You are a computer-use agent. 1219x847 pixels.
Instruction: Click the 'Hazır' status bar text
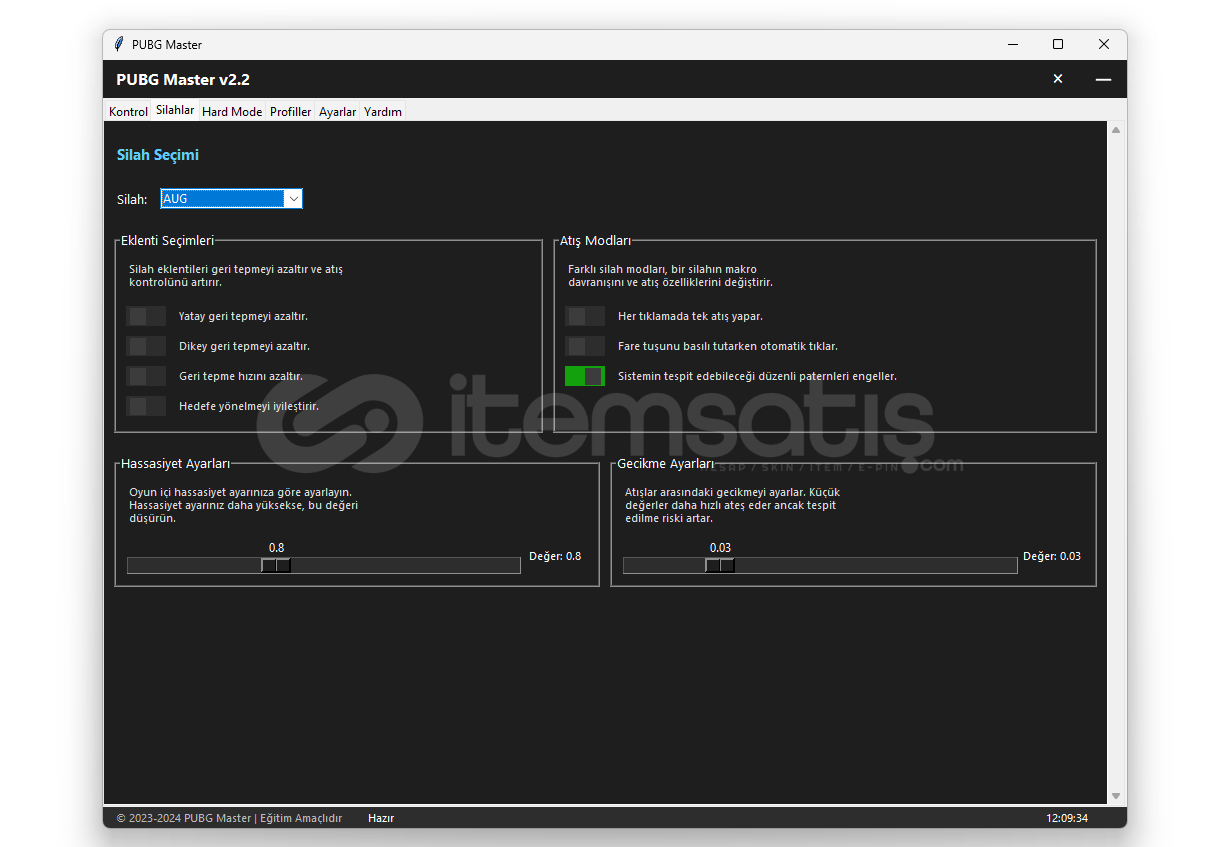(x=381, y=818)
